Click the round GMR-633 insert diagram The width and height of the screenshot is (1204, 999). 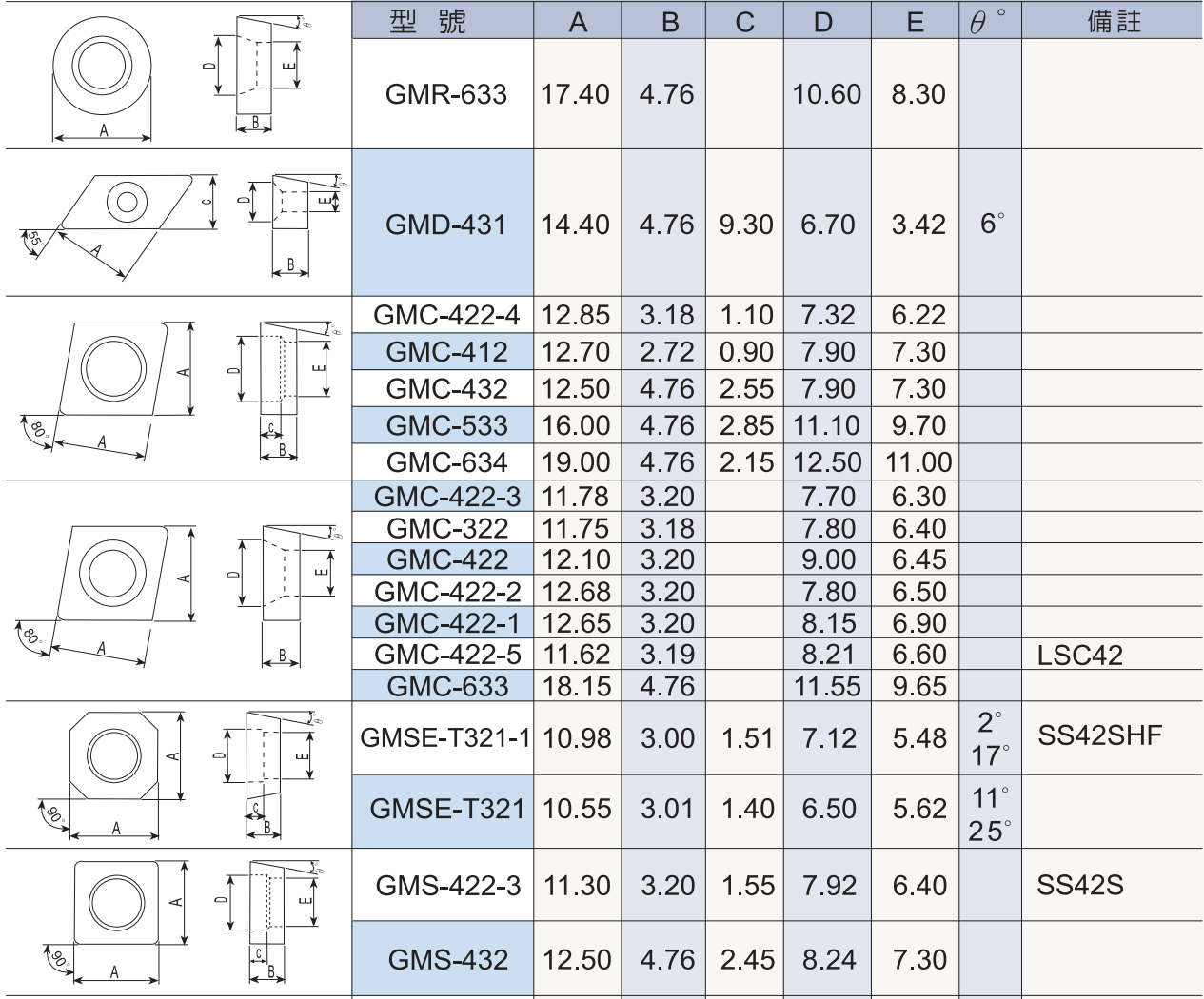point(103,76)
